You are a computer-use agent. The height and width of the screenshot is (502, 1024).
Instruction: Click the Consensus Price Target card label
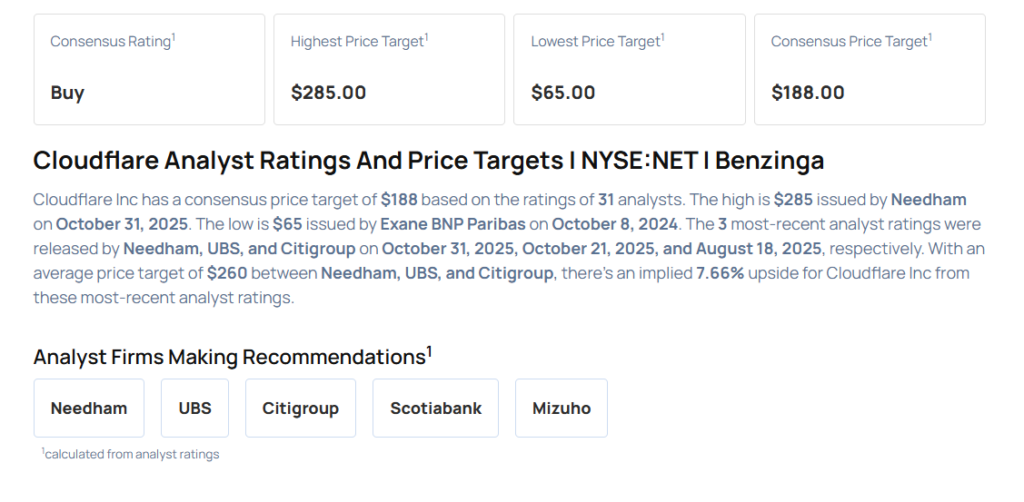point(850,41)
